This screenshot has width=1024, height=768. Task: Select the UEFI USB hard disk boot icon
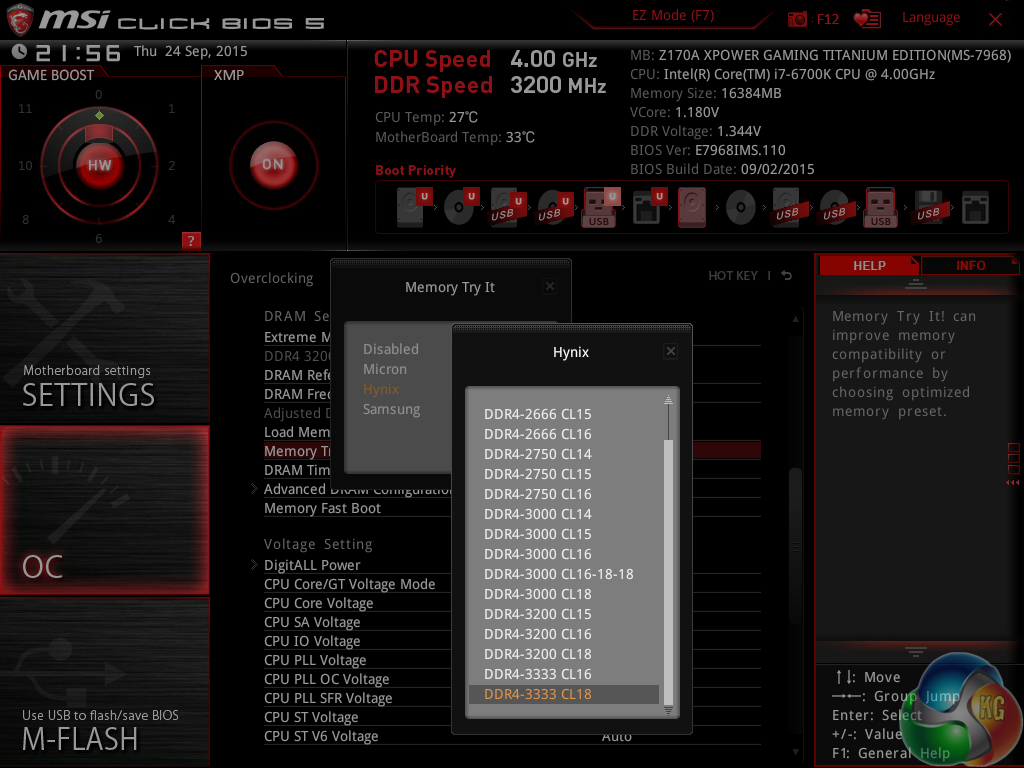tap(508, 207)
